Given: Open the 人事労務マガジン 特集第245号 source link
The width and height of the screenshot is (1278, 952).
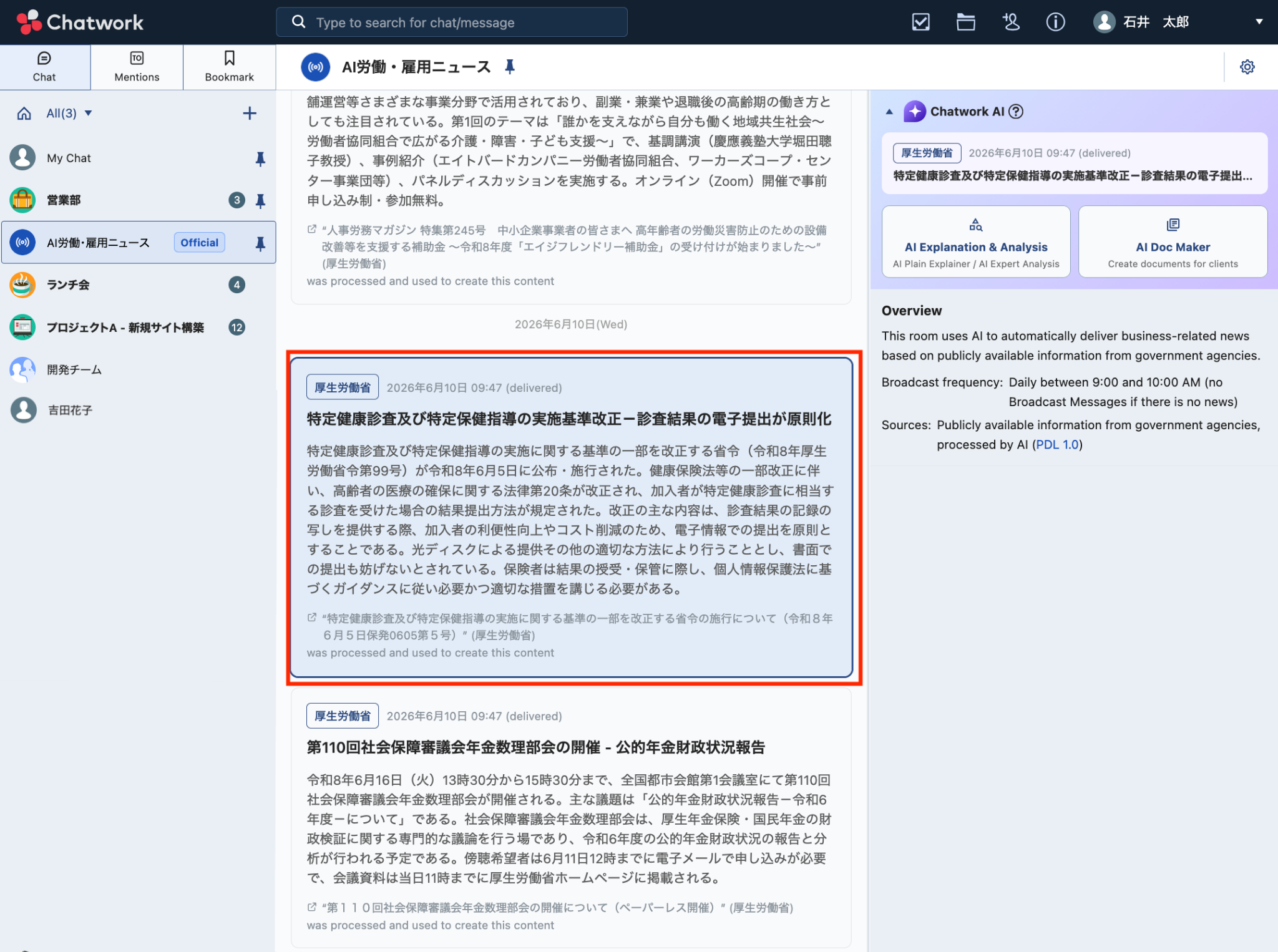Looking at the screenshot, I should [x=574, y=247].
